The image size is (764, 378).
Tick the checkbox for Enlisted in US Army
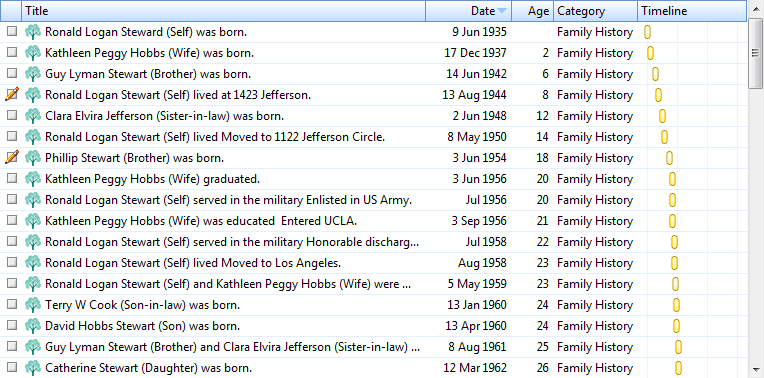(x=12, y=199)
